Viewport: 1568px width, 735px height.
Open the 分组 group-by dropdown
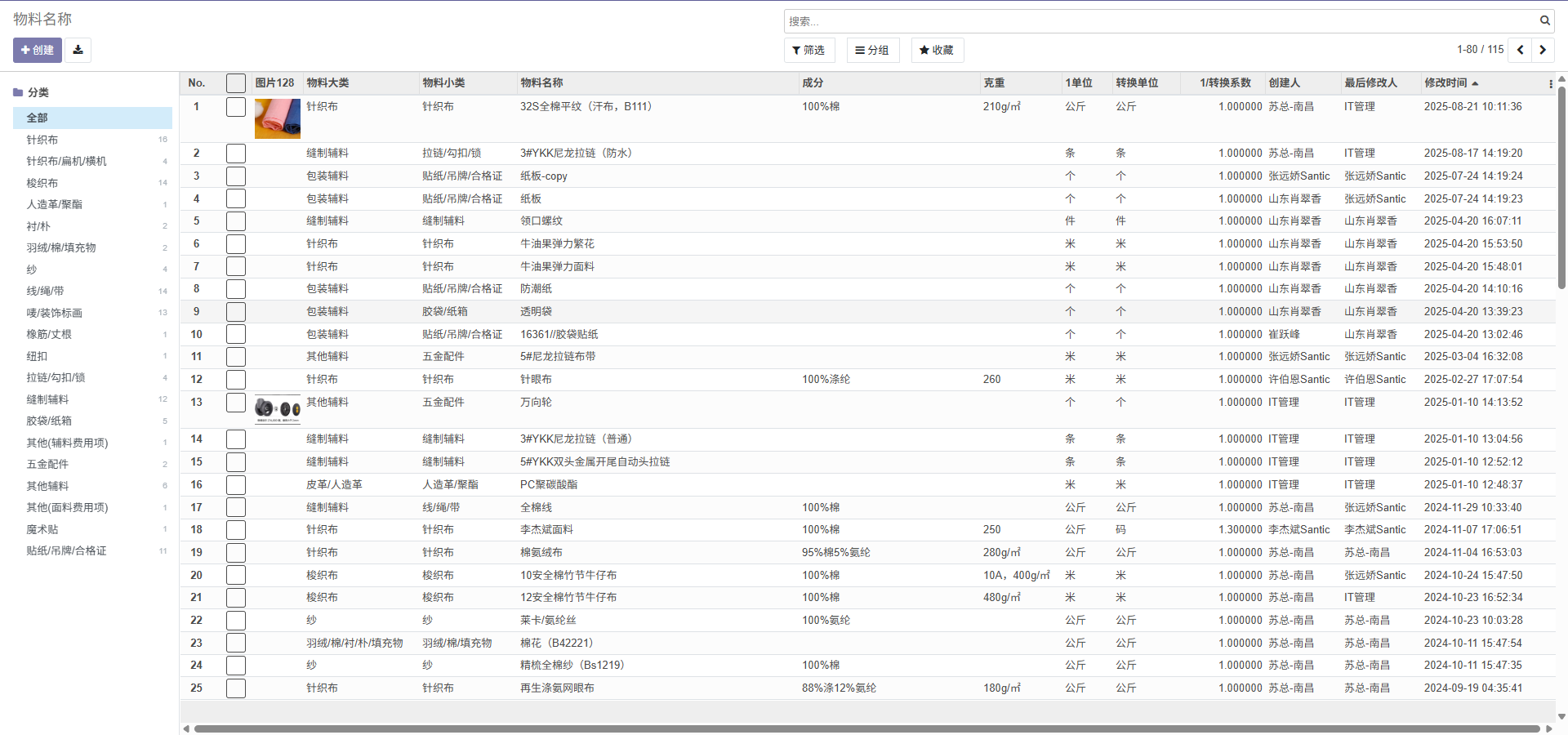coord(872,50)
